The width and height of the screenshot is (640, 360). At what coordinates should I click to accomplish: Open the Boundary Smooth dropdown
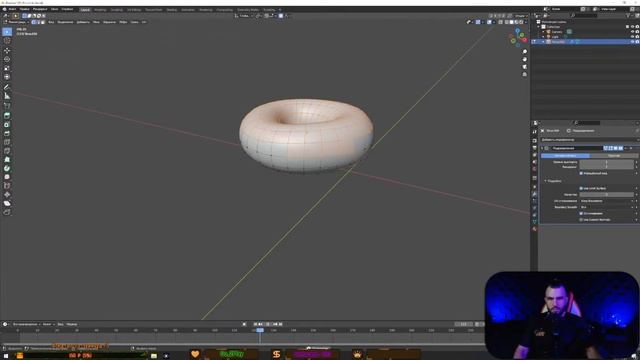click(607, 207)
